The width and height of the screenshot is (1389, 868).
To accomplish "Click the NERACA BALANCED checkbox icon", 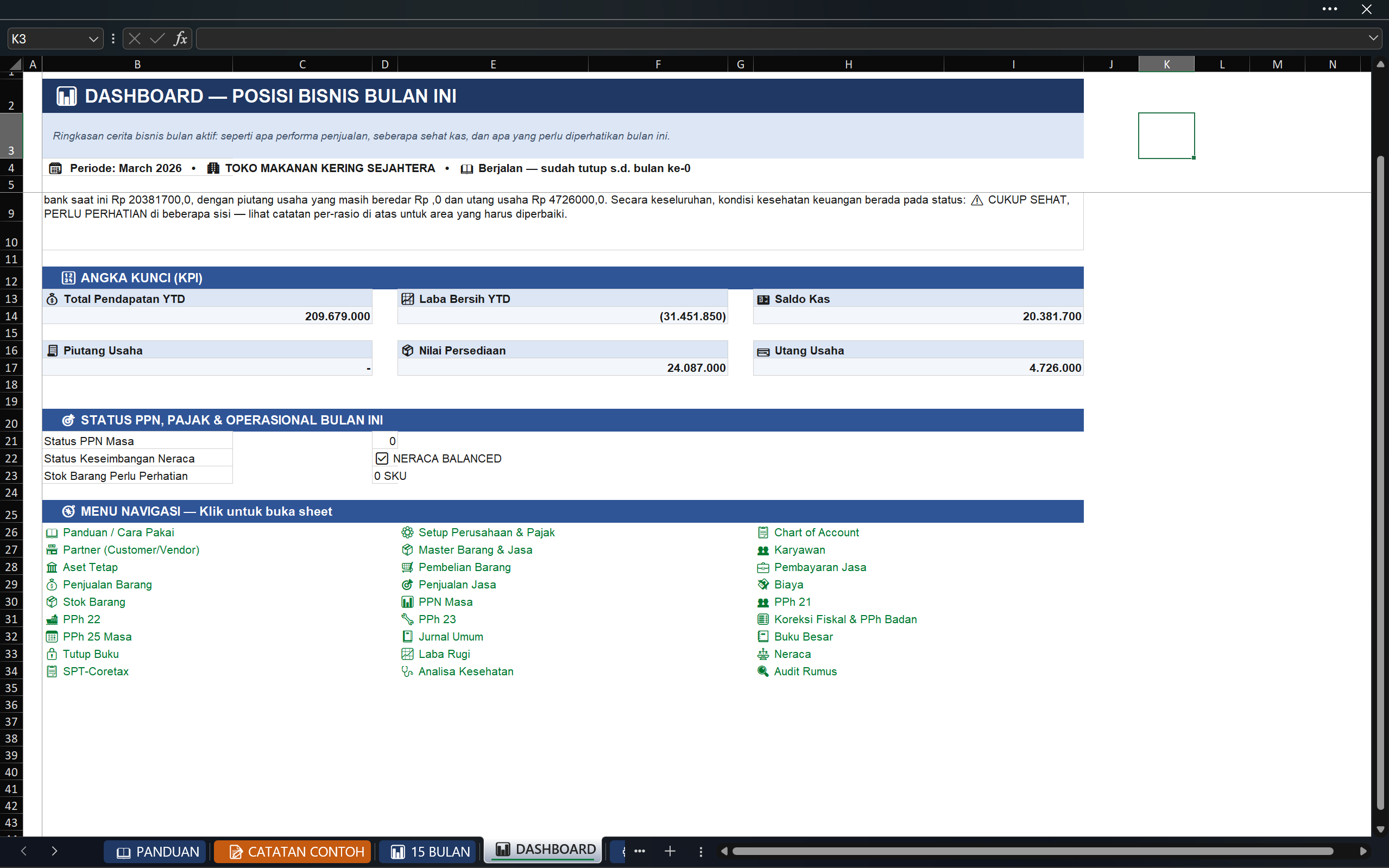I will 382,459.
